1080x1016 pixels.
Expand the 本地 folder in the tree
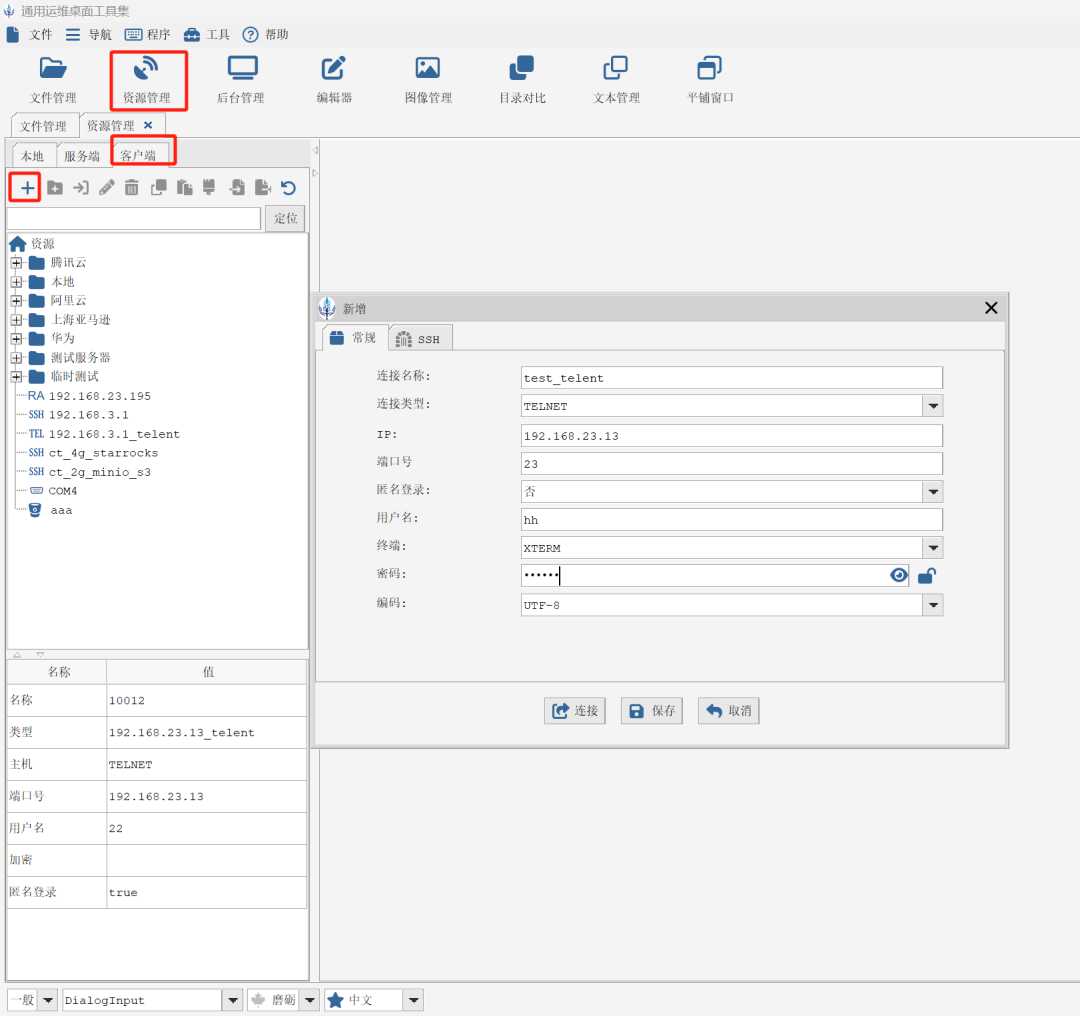click(17, 282)
